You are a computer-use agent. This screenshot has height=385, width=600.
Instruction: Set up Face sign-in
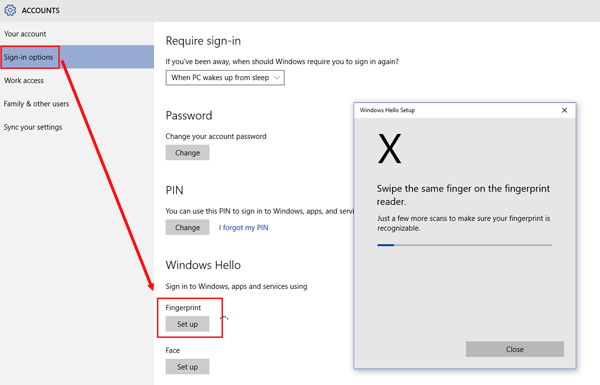(x=188, y=367)
